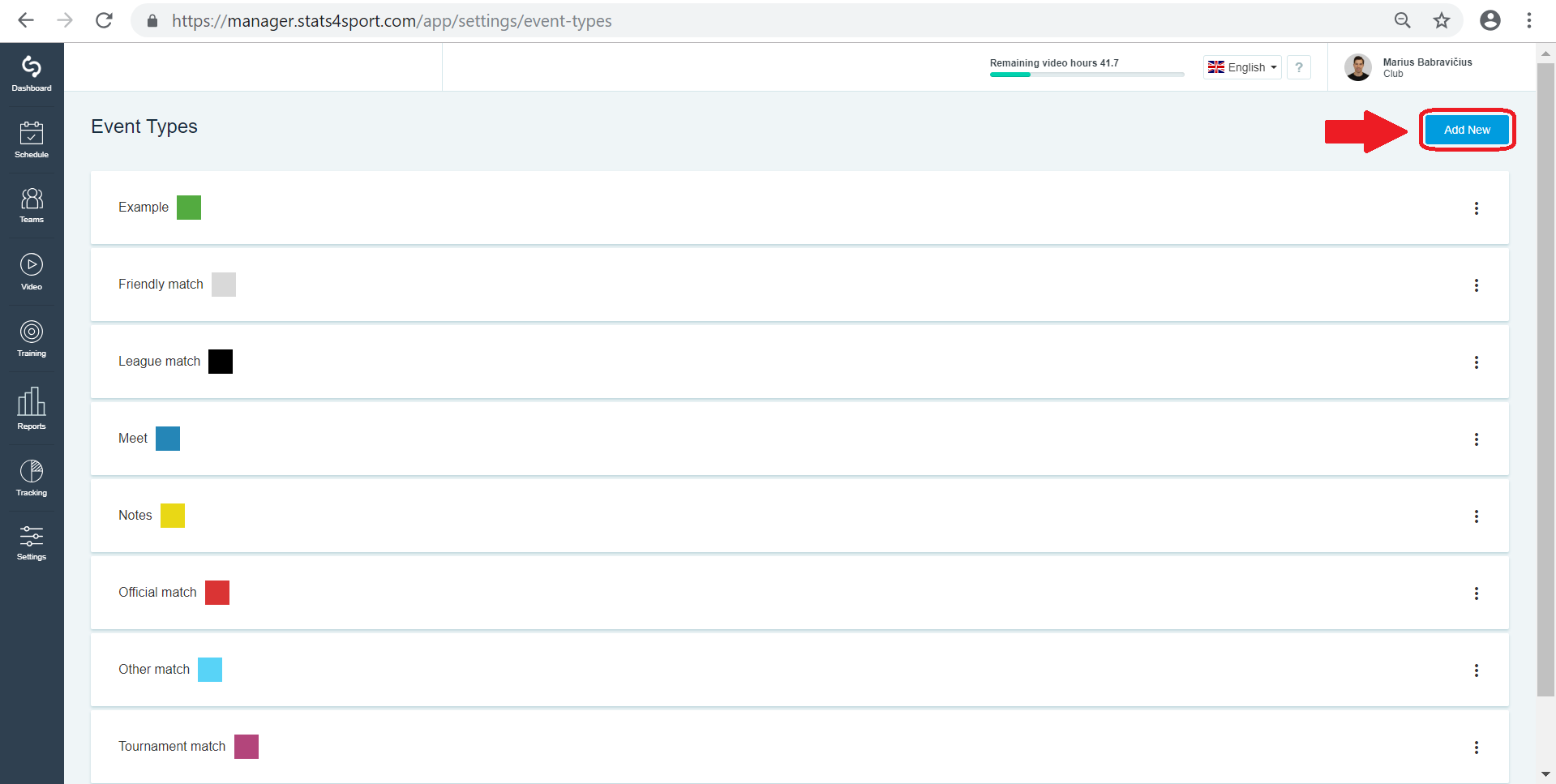This screenshot has width=1556, height=784.
Task: Open the browser three-dot menu
Action: pyautogui.click(x=1529, y=20)
